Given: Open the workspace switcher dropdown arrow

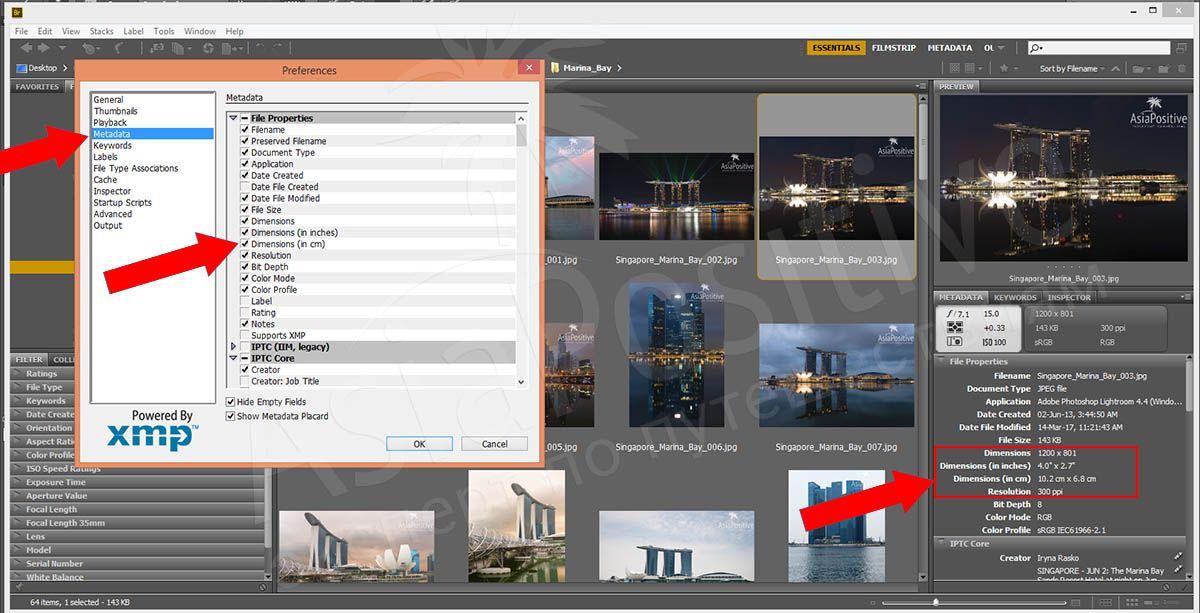Looking at the screenshot, I should point(1001,48).
